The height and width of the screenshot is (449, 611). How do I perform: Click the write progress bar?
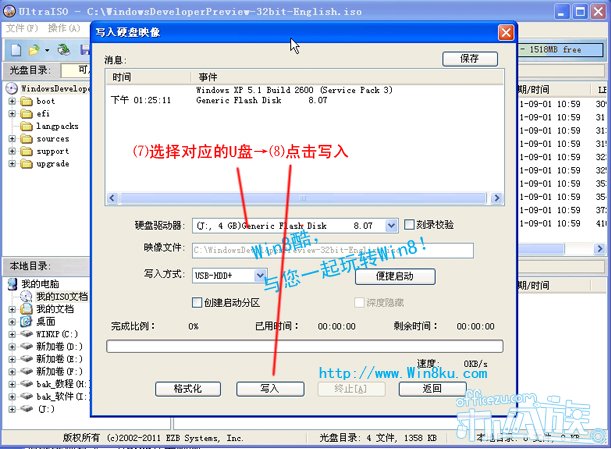[304, 346]
